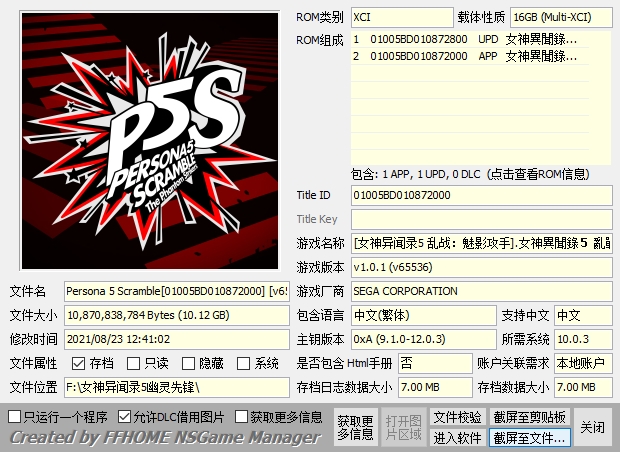Toggle the 存档 (Archive) file attribute checkbox

coord(78,363)
